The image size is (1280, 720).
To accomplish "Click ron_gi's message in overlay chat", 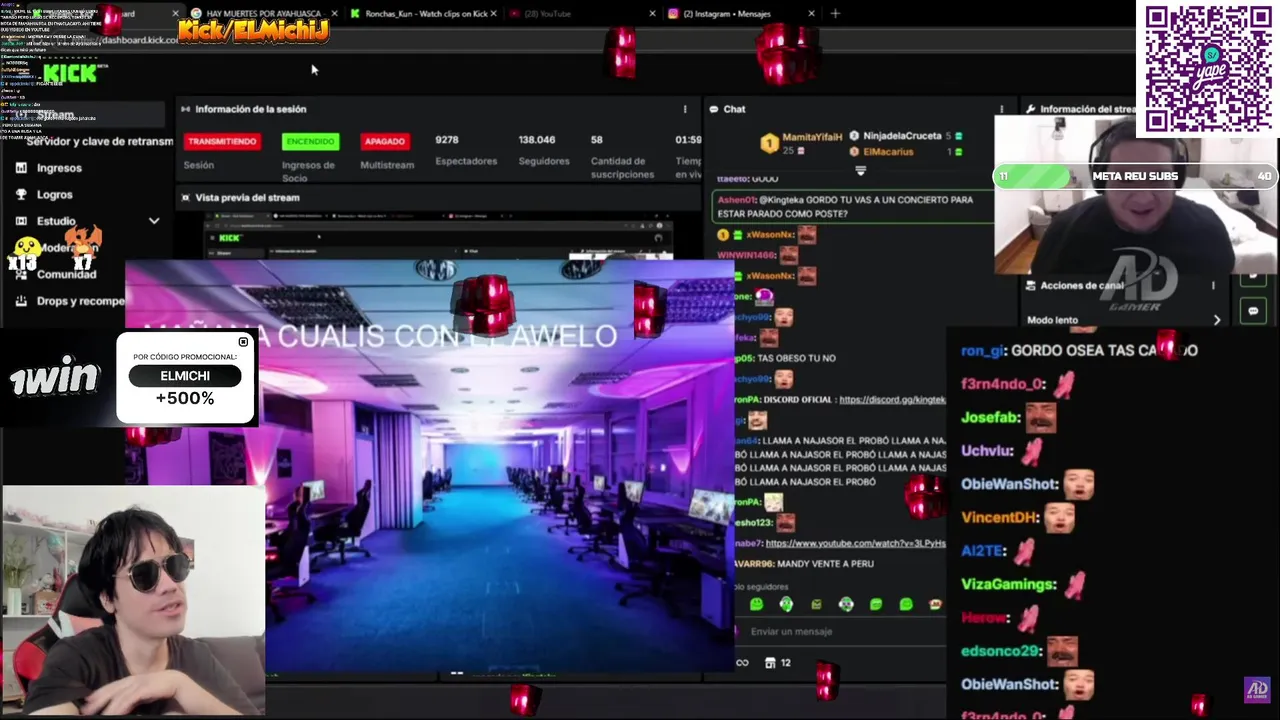I will (x=1079, y=350).
